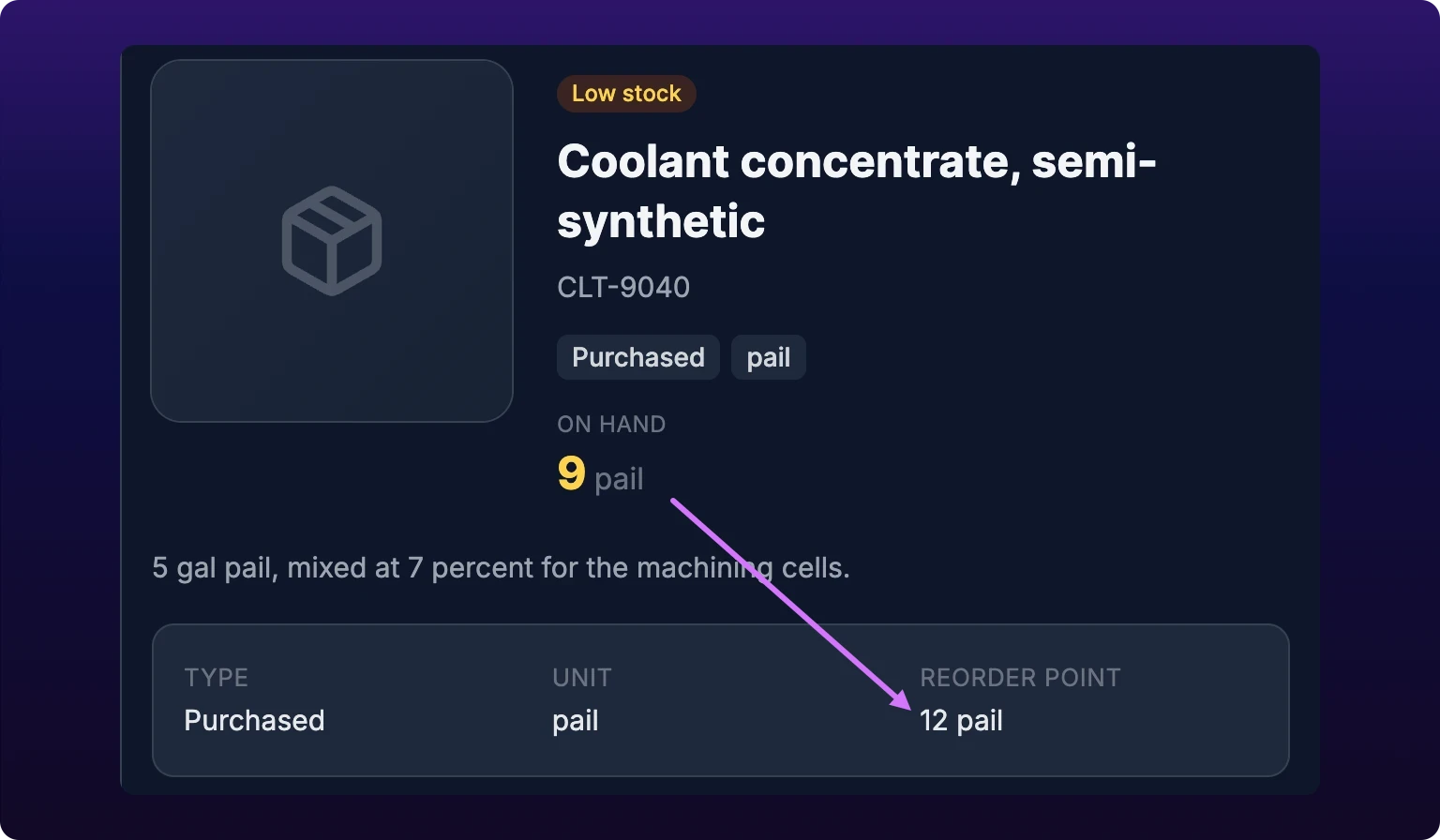The image size is (1440, 840).
Task: Click the pail tag chip
Action: pos(769,357)
